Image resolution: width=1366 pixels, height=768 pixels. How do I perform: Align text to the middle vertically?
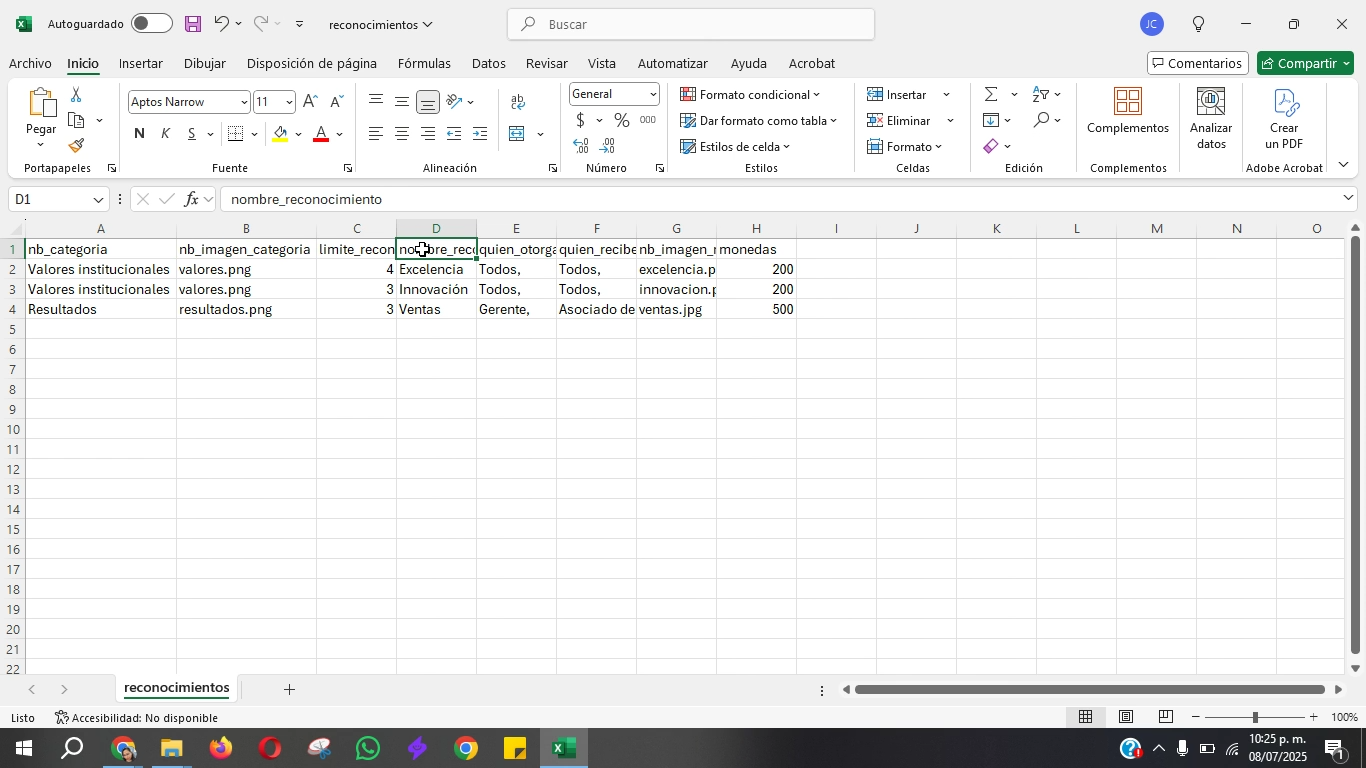[402, 101]
